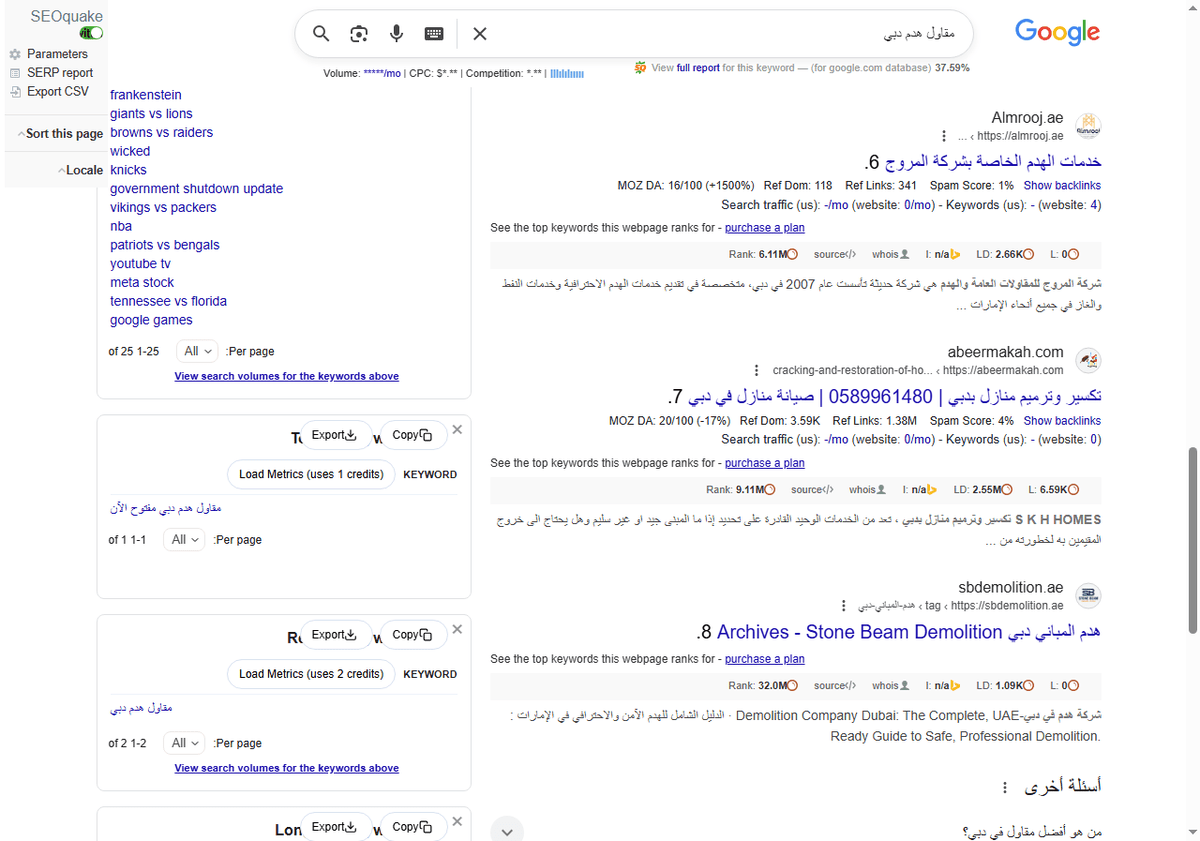Viewport: 1200px width, 841px height.
Task: Open the Per page 'All' dropdown
Action: tap(196, 351)
